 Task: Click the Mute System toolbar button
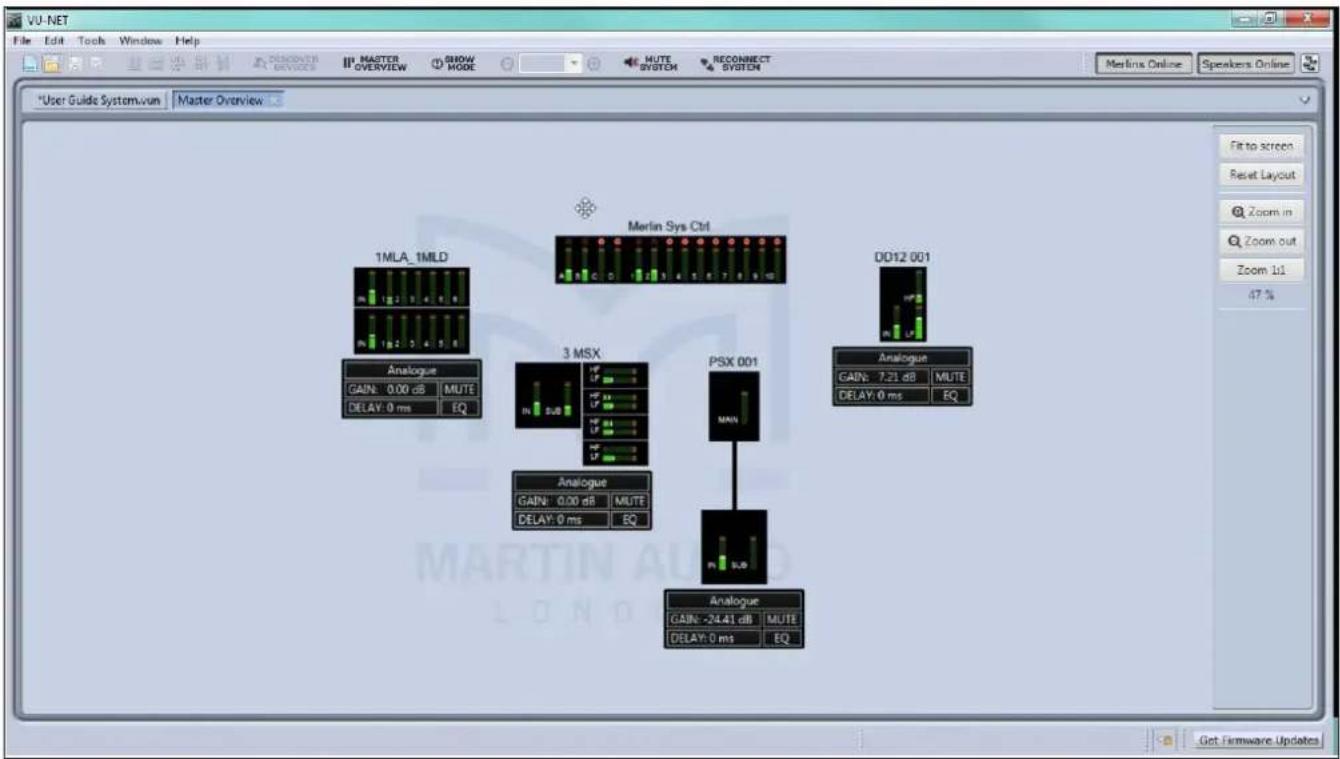651,64
